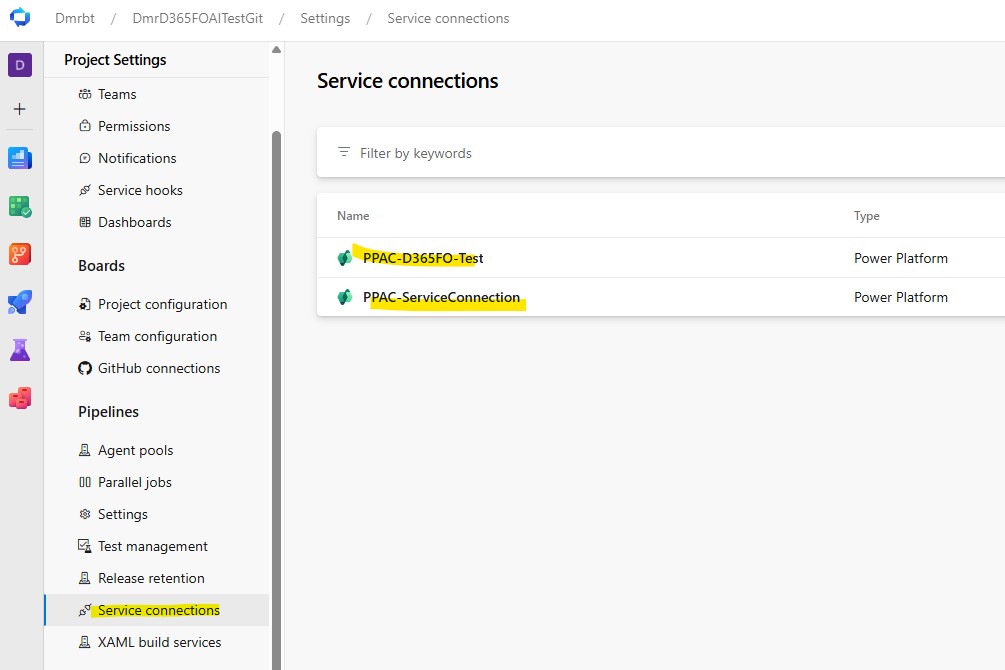Viewport: 1005px width, 670px height.
Task: Click the sidebar scrollbar up arrow
Action: coord(276,50)
